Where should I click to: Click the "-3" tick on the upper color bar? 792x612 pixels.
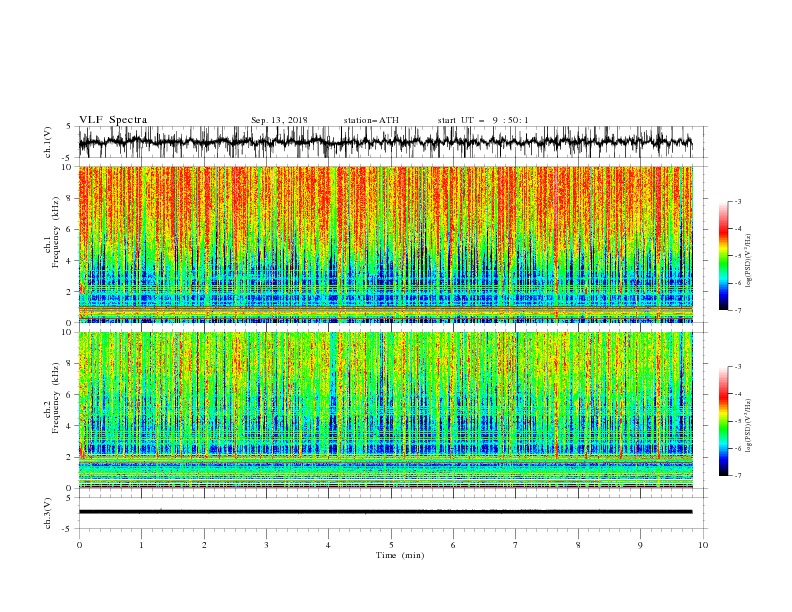click(x=737, y=201)
